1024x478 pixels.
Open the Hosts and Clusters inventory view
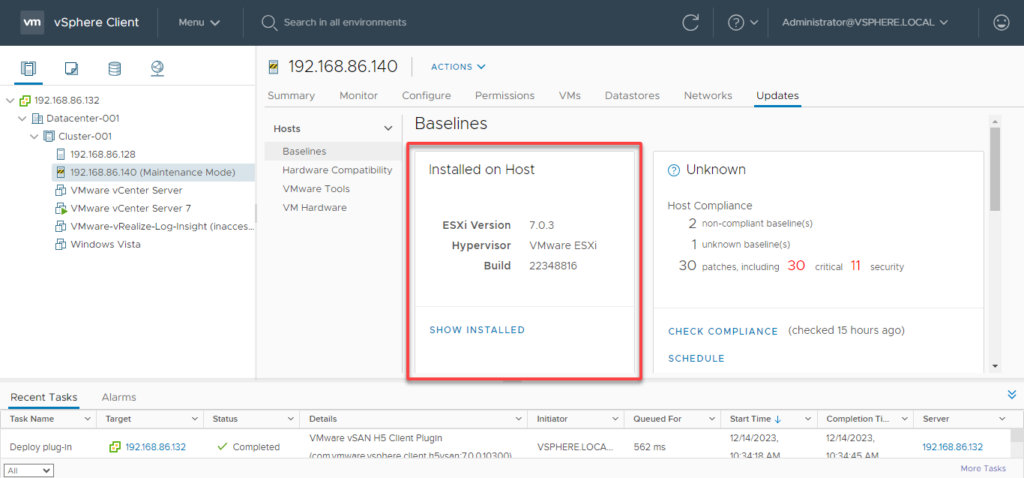pos(28,69)
